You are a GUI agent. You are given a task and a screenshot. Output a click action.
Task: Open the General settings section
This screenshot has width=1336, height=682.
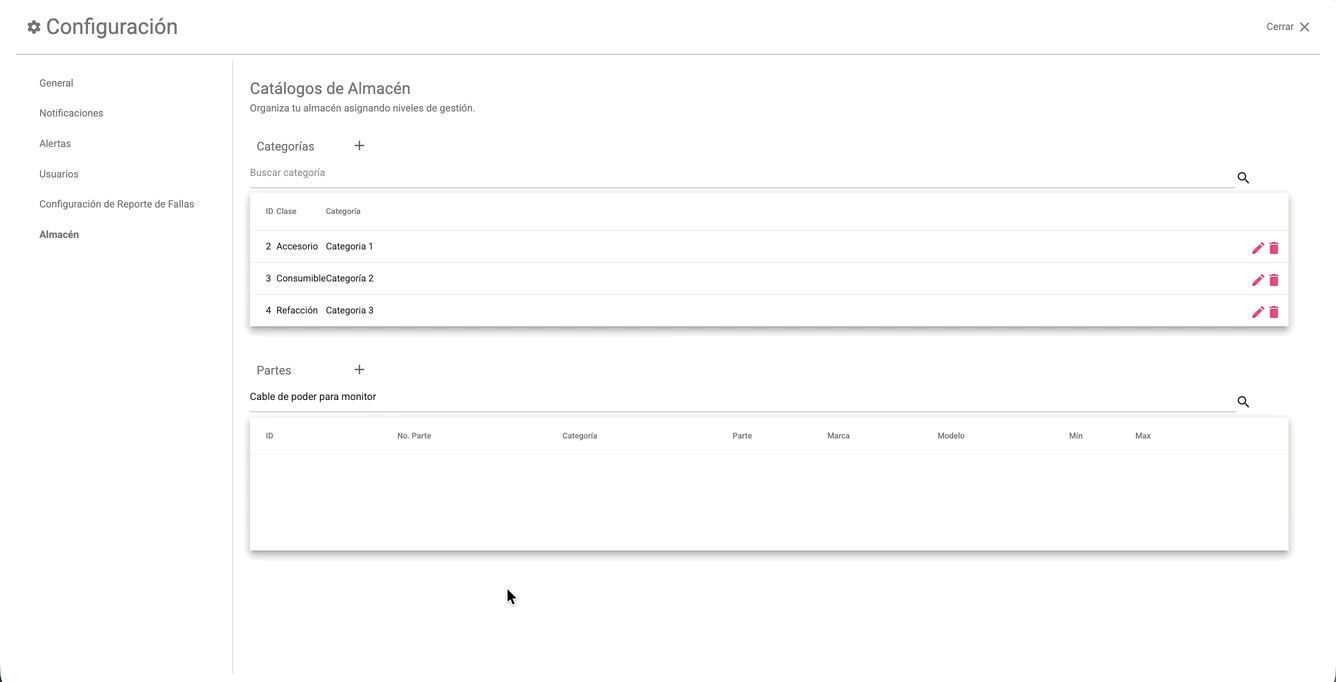56,83
